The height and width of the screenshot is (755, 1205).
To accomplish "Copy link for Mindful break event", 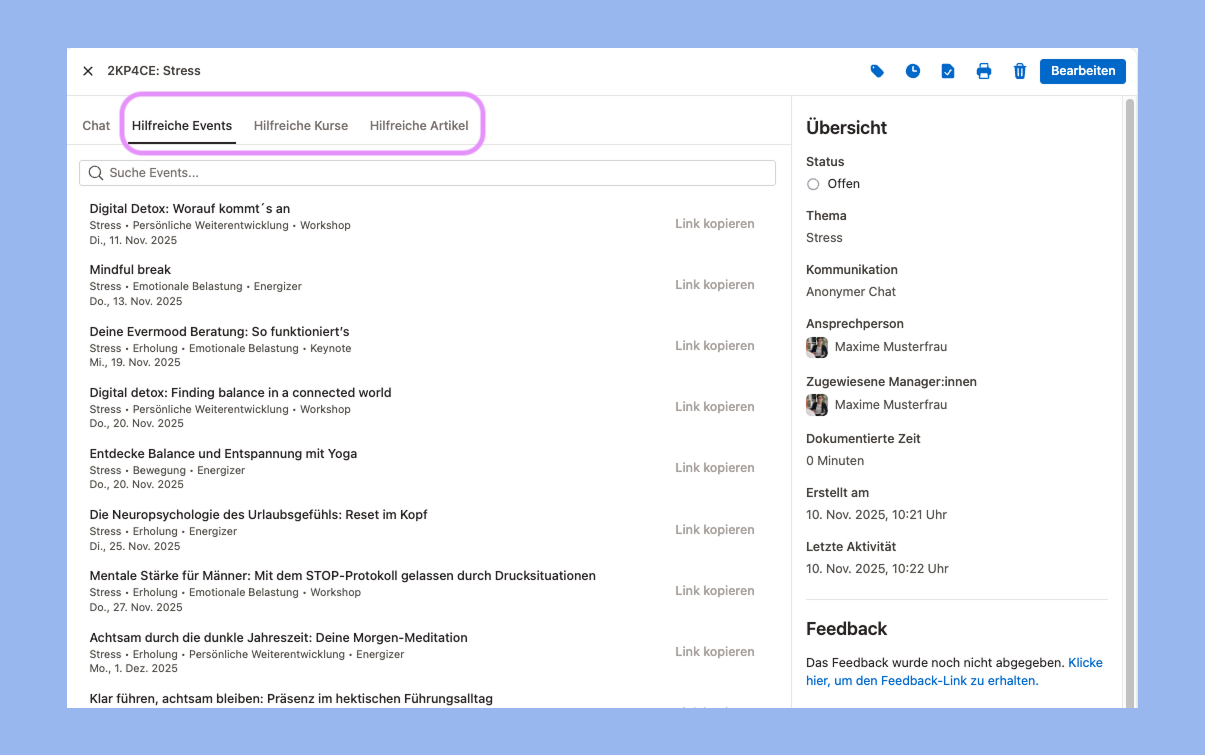I will (714, 285).
